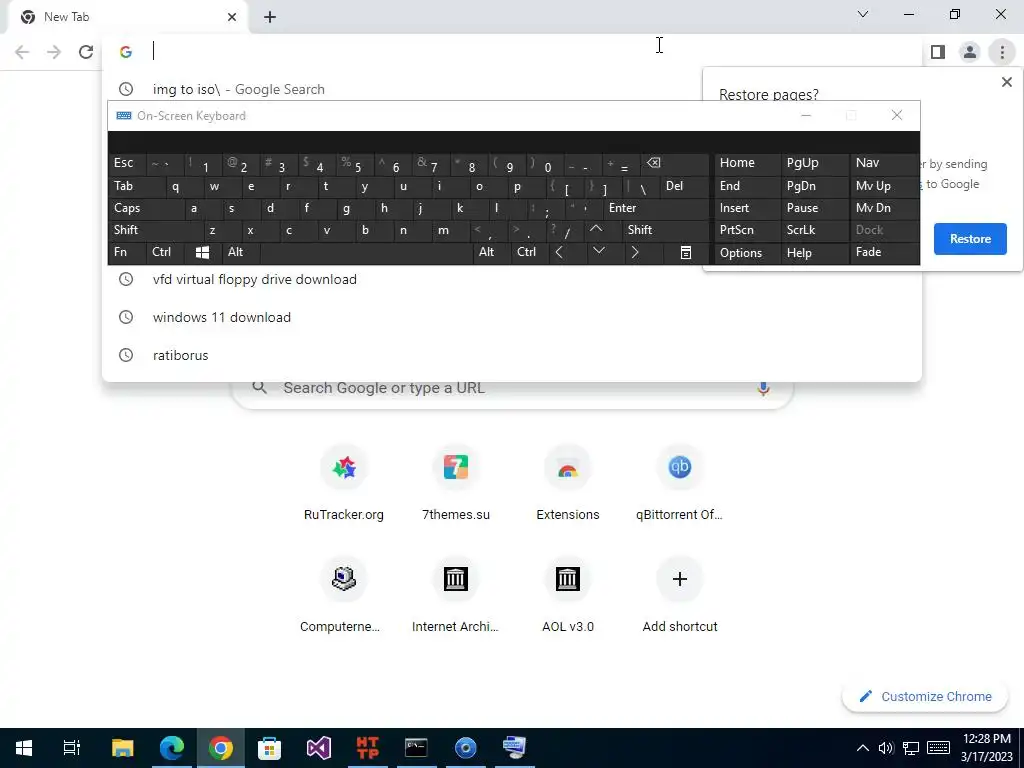Click the Enter key on On-Screen Keyboard
Viewport: 1024px width, 768px height.
(x=656, y=208)
